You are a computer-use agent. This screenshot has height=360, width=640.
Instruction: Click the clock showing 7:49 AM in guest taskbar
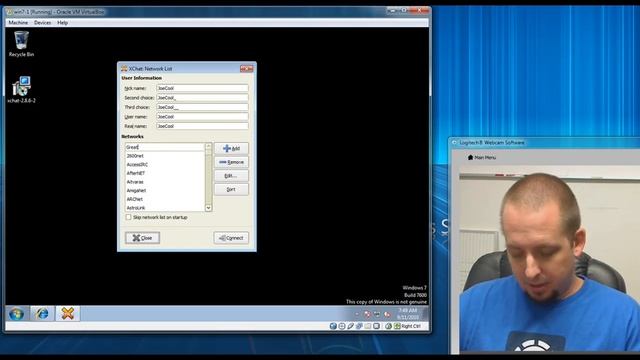(x=407, y=313)
